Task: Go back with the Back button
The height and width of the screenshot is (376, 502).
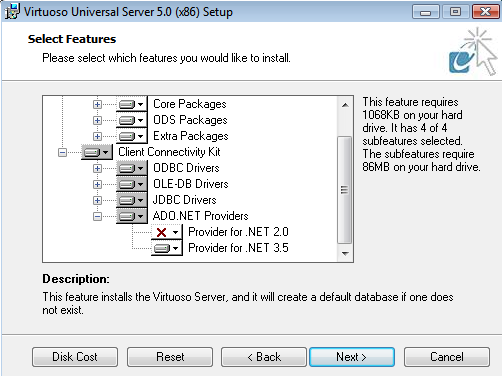Action: point(264,357)
